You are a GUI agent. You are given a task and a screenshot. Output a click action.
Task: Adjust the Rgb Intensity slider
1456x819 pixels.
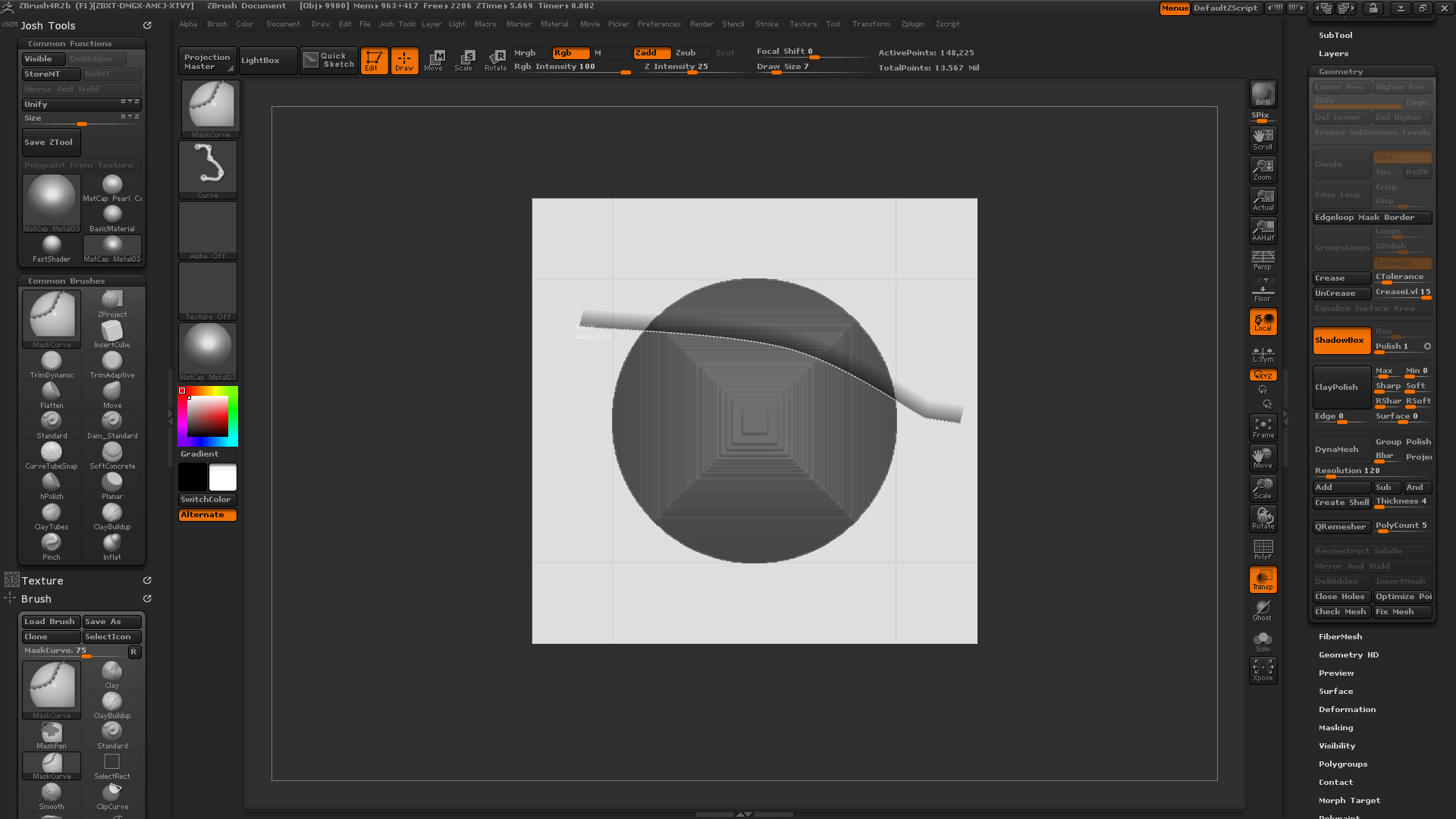572,67
